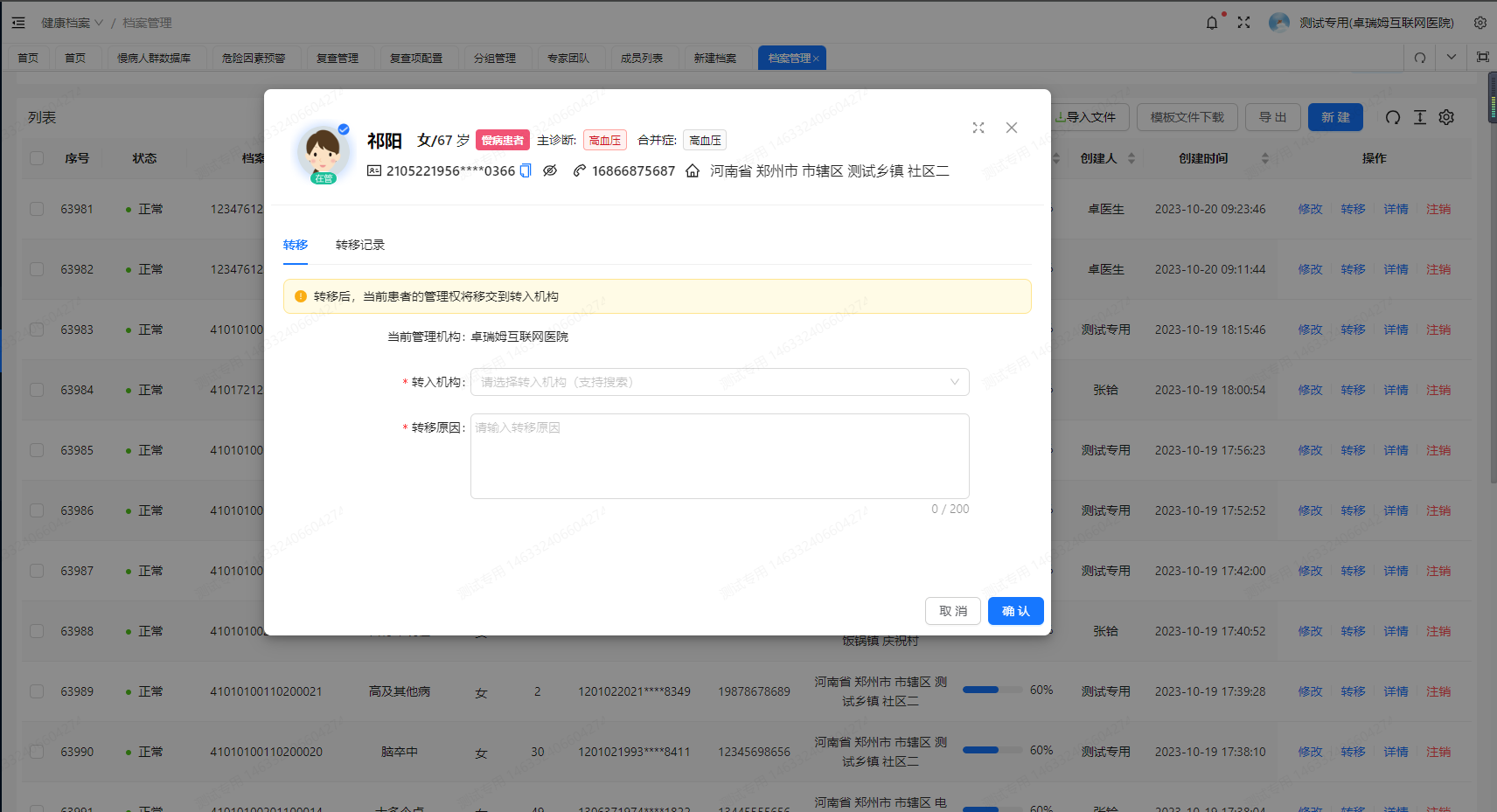
Task: Select row 63981 checkbox
Action: (x=37, y=209)
